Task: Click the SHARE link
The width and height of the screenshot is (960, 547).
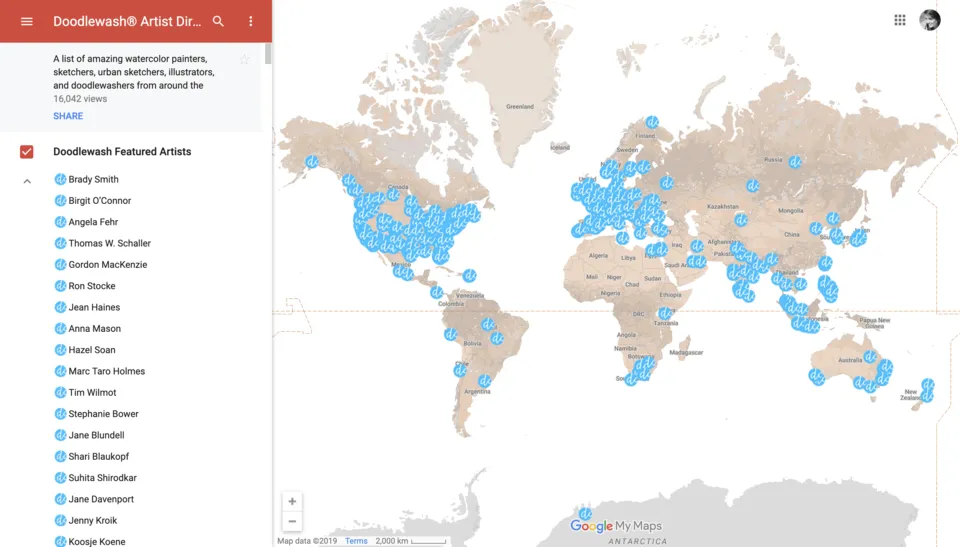Action: 68,116
